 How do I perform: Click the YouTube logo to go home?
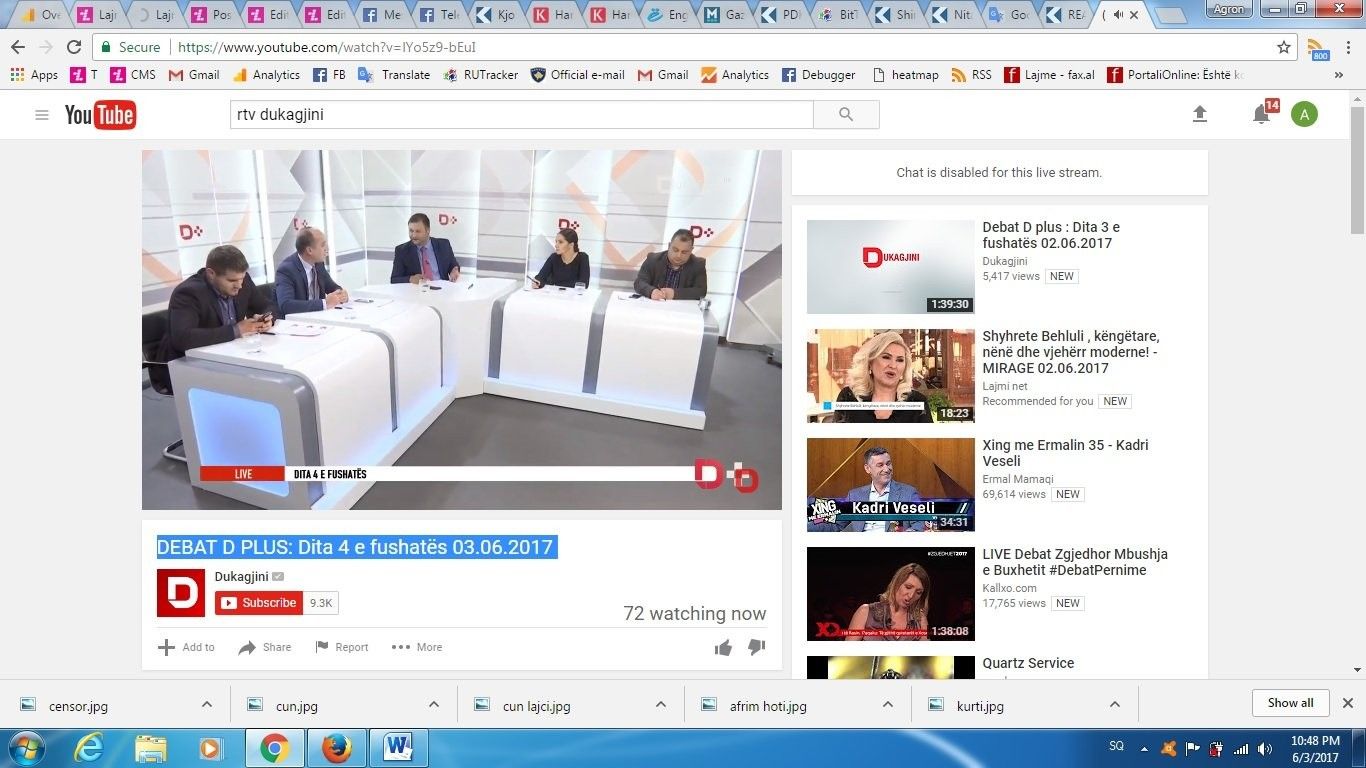pos(99,114)
